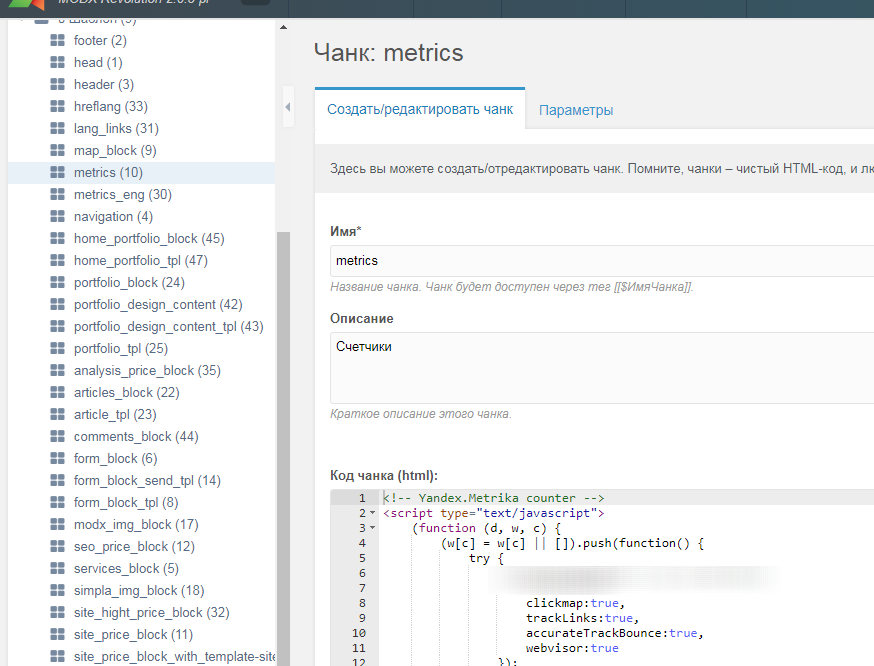This screenshot has height=666, width=874.
Task: Open the seo_price_block (12) chunk
Action: (x=134, y=547)
